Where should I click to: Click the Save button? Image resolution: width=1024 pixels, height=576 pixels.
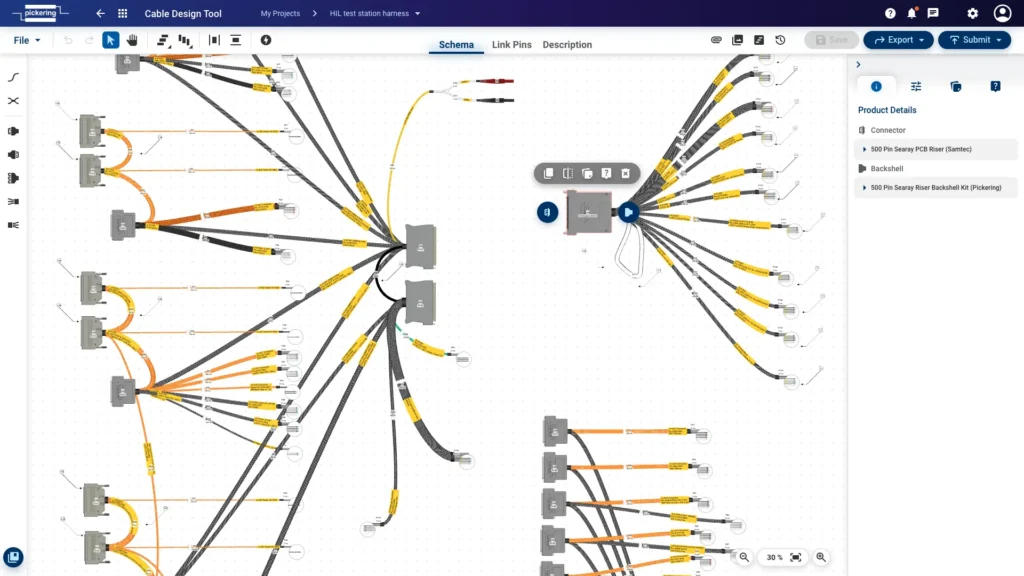coord(831,40)
